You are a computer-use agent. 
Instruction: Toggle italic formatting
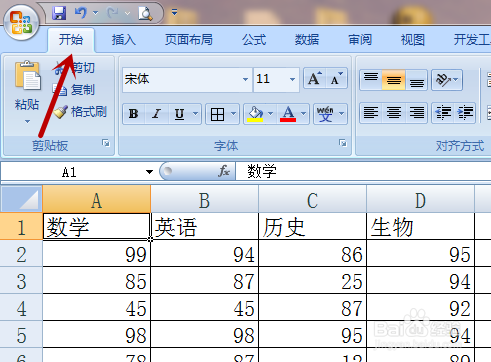click(156, 114)
